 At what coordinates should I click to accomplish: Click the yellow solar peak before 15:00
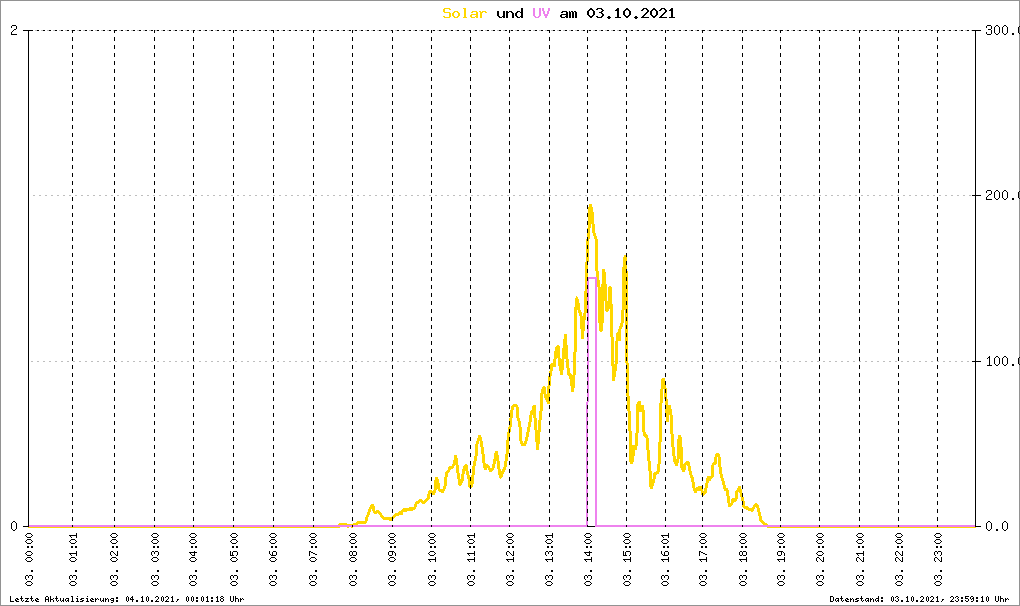click(x=624, y=259)
